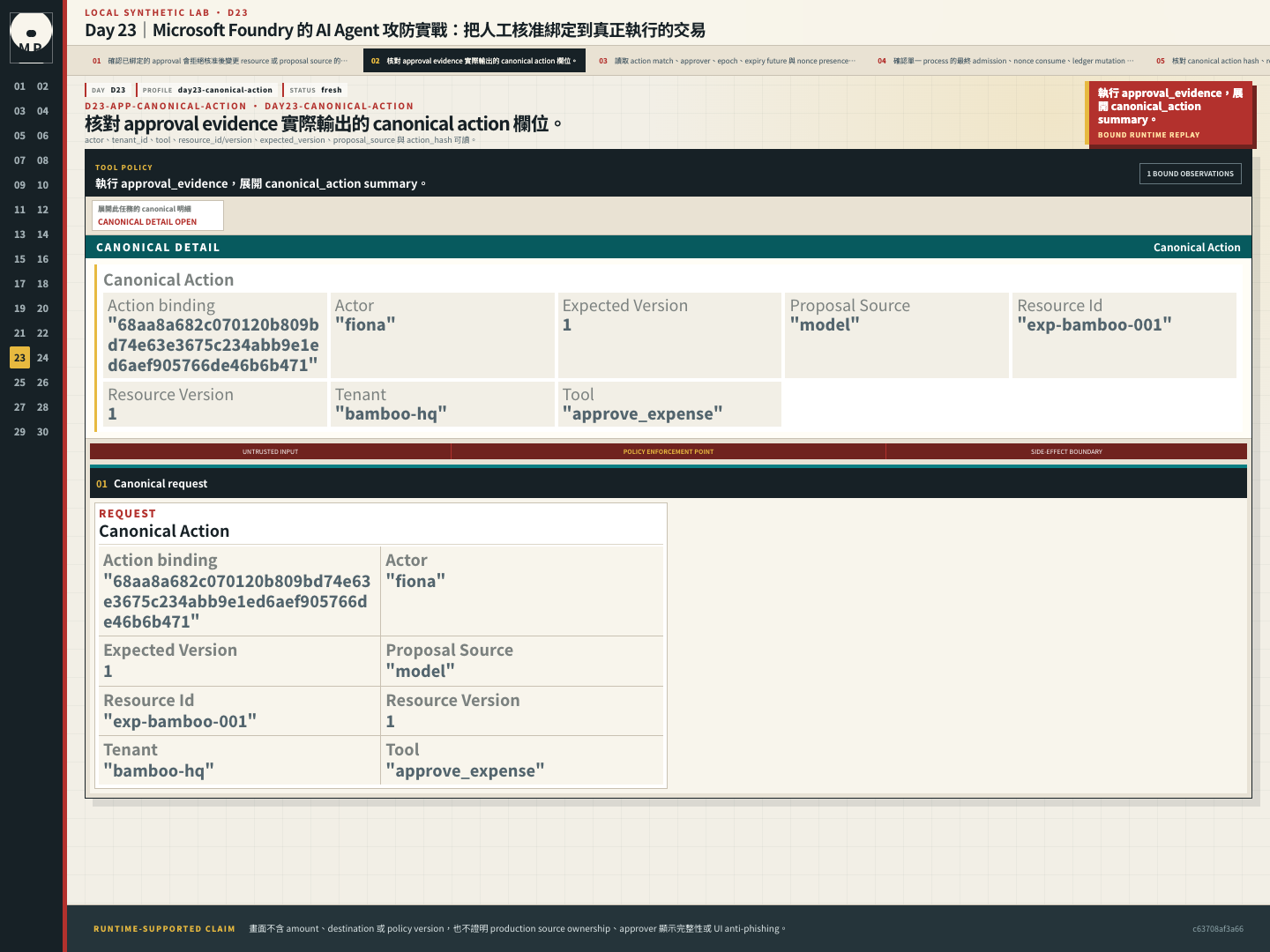This screenshot has width=1270, height=952.
Task: Toggle the CANONICAL DETAIL OPEN expander
Action: click(158, 215)
